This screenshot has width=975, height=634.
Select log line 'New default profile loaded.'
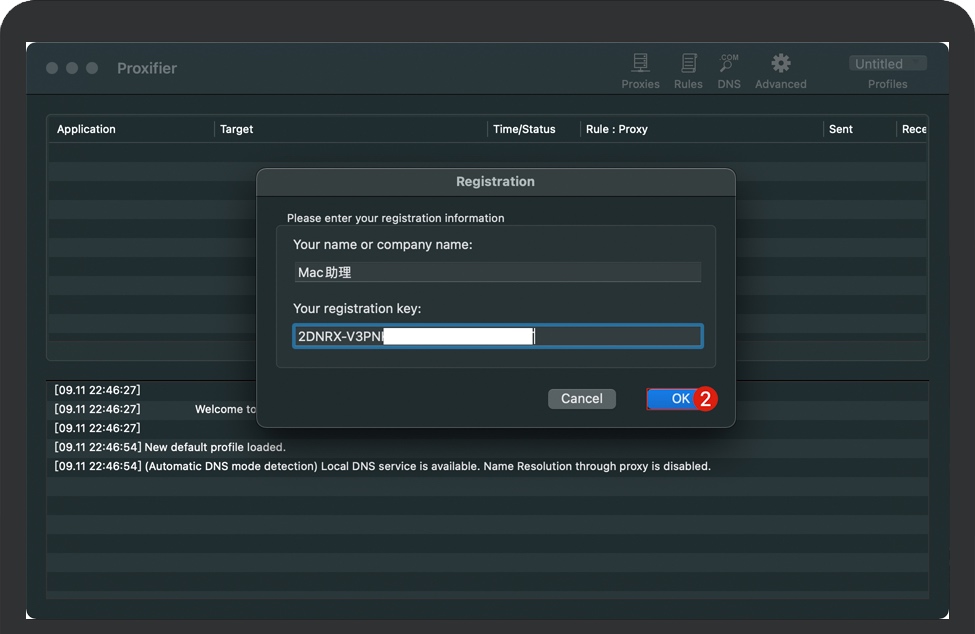click(x=488, y=448)
